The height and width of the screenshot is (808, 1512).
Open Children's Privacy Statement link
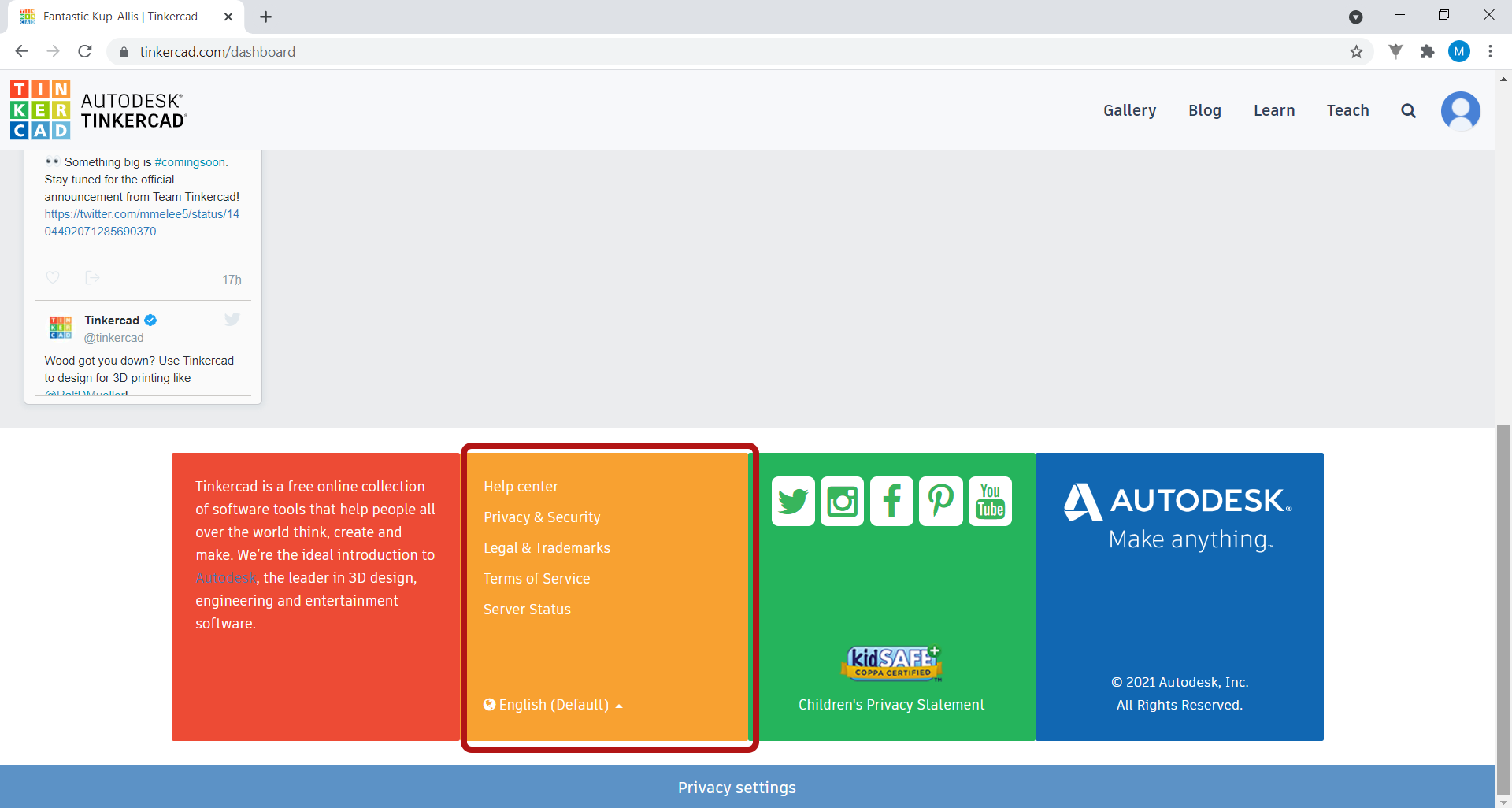[x=891, y=705]
